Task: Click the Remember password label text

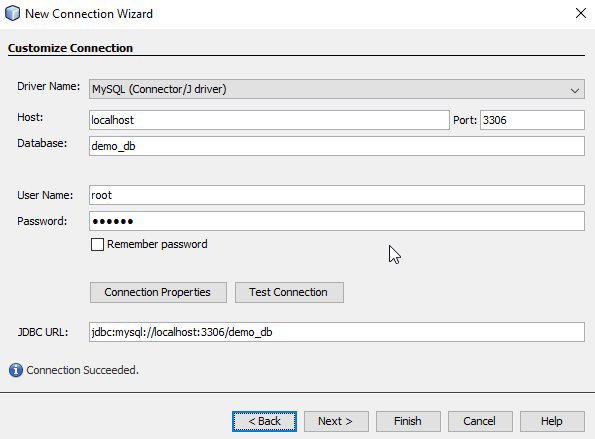Action: point(157,244)
